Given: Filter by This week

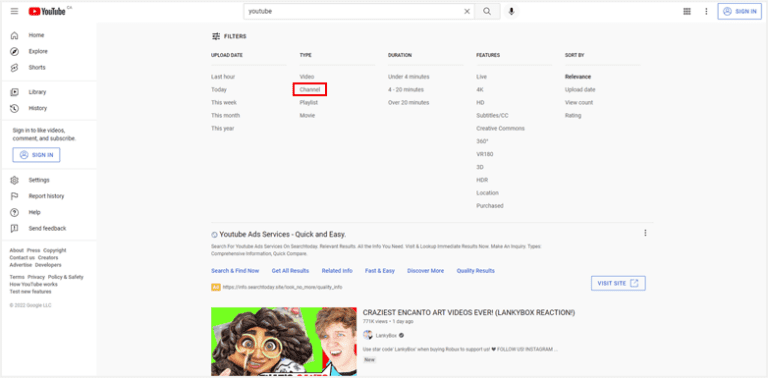Looking at the screenshot, I should pos(224,103).
